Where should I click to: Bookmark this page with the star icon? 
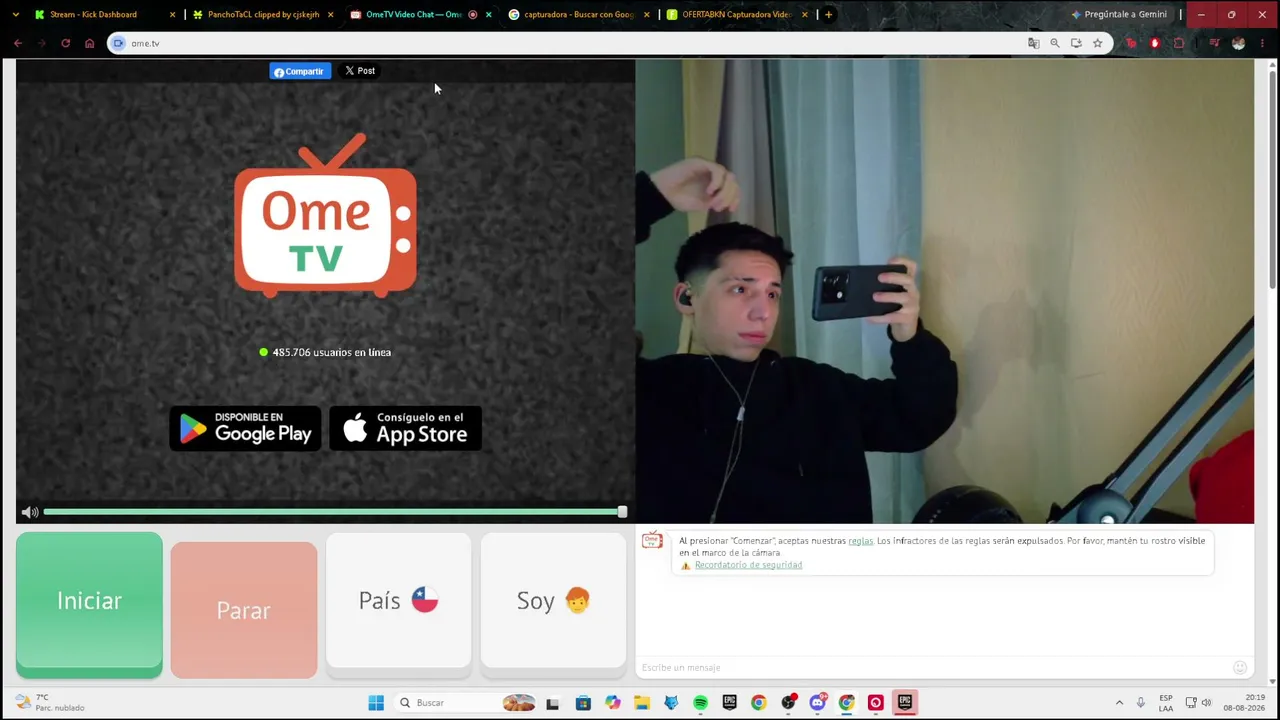pos(1097,43)
